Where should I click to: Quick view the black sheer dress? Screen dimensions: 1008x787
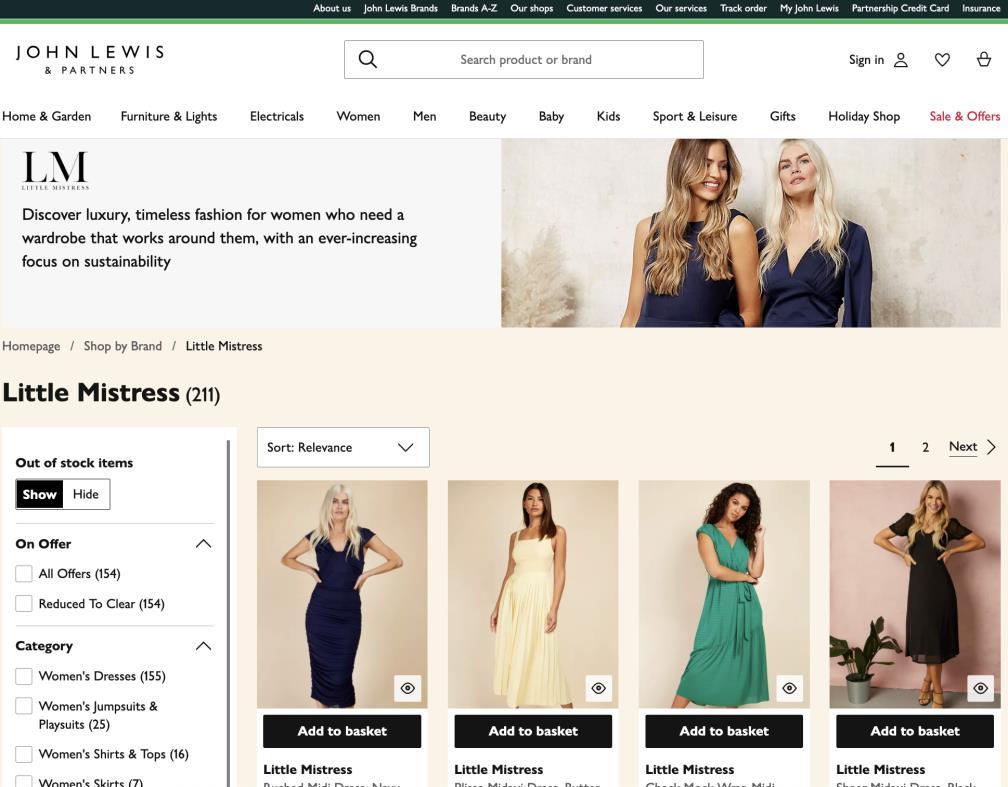[x=980, y=688]
